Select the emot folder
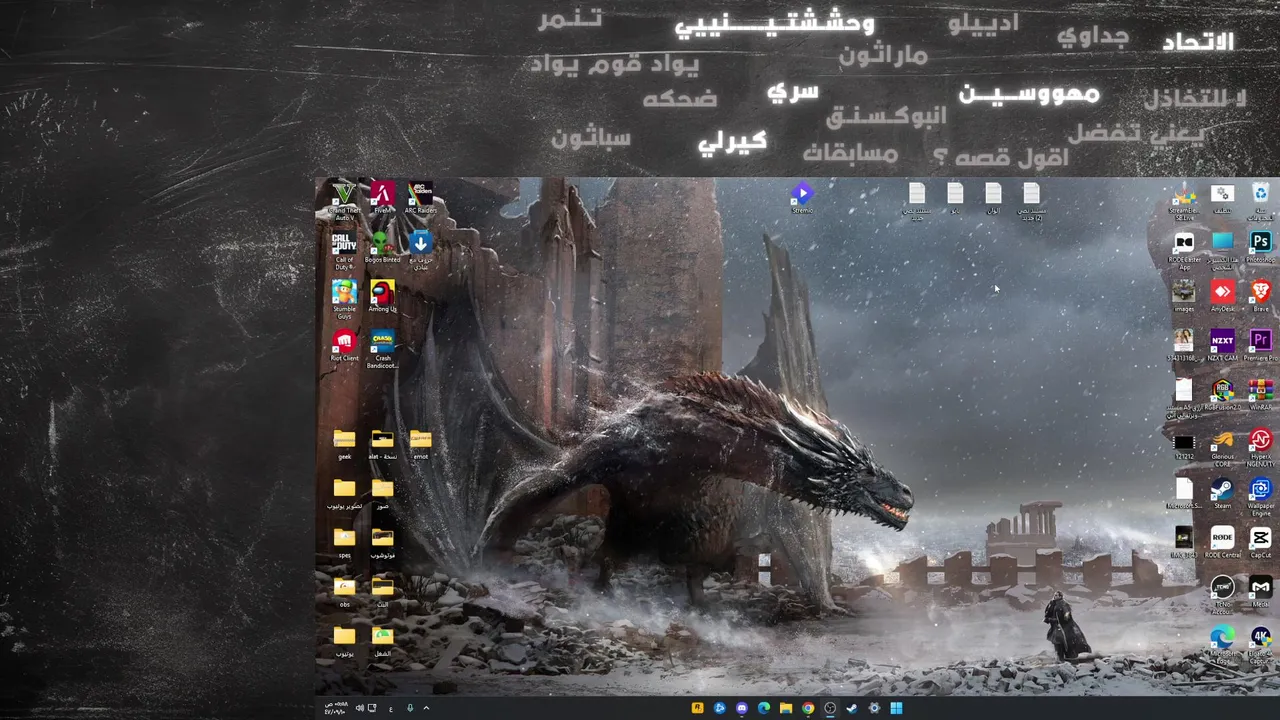This screenshot has height=720, width=1280. click(x=421, y=443)
